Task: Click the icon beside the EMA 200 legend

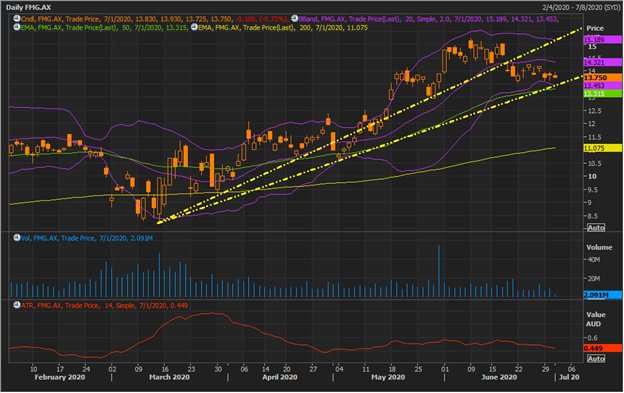Action: click(194, 27)
